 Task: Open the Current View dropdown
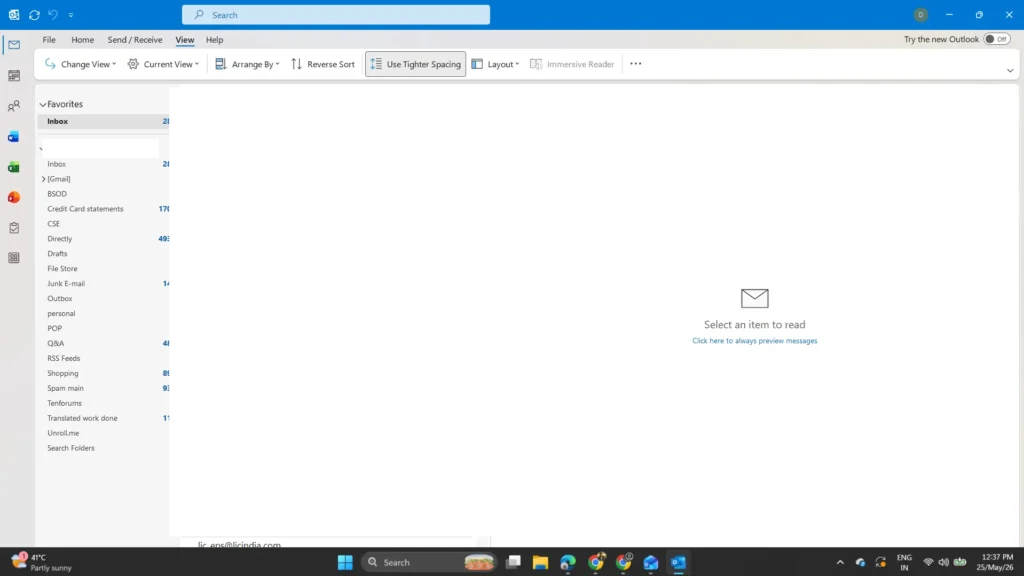click(163, 64)
